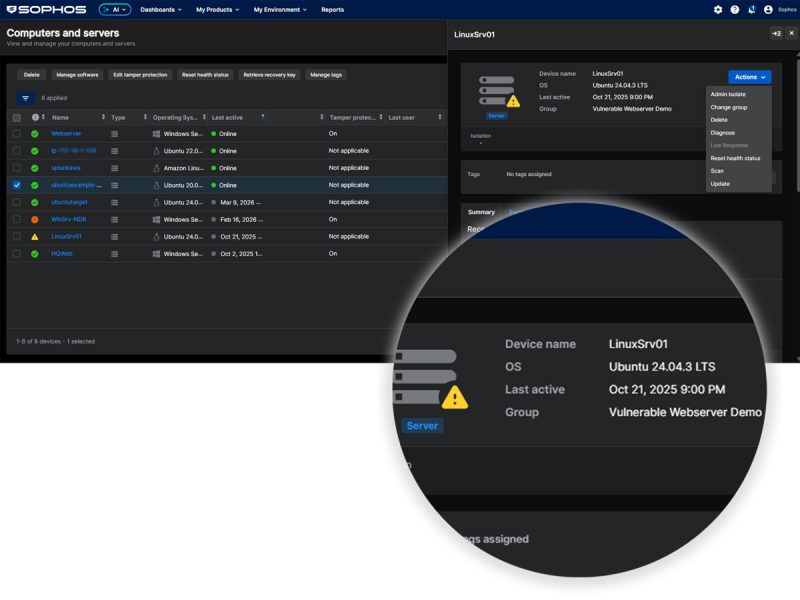Open the notifications bell icon
Image resolution: width=800 pixels, height=600 pixels.
pyautogui.click(x=752, y=10)
